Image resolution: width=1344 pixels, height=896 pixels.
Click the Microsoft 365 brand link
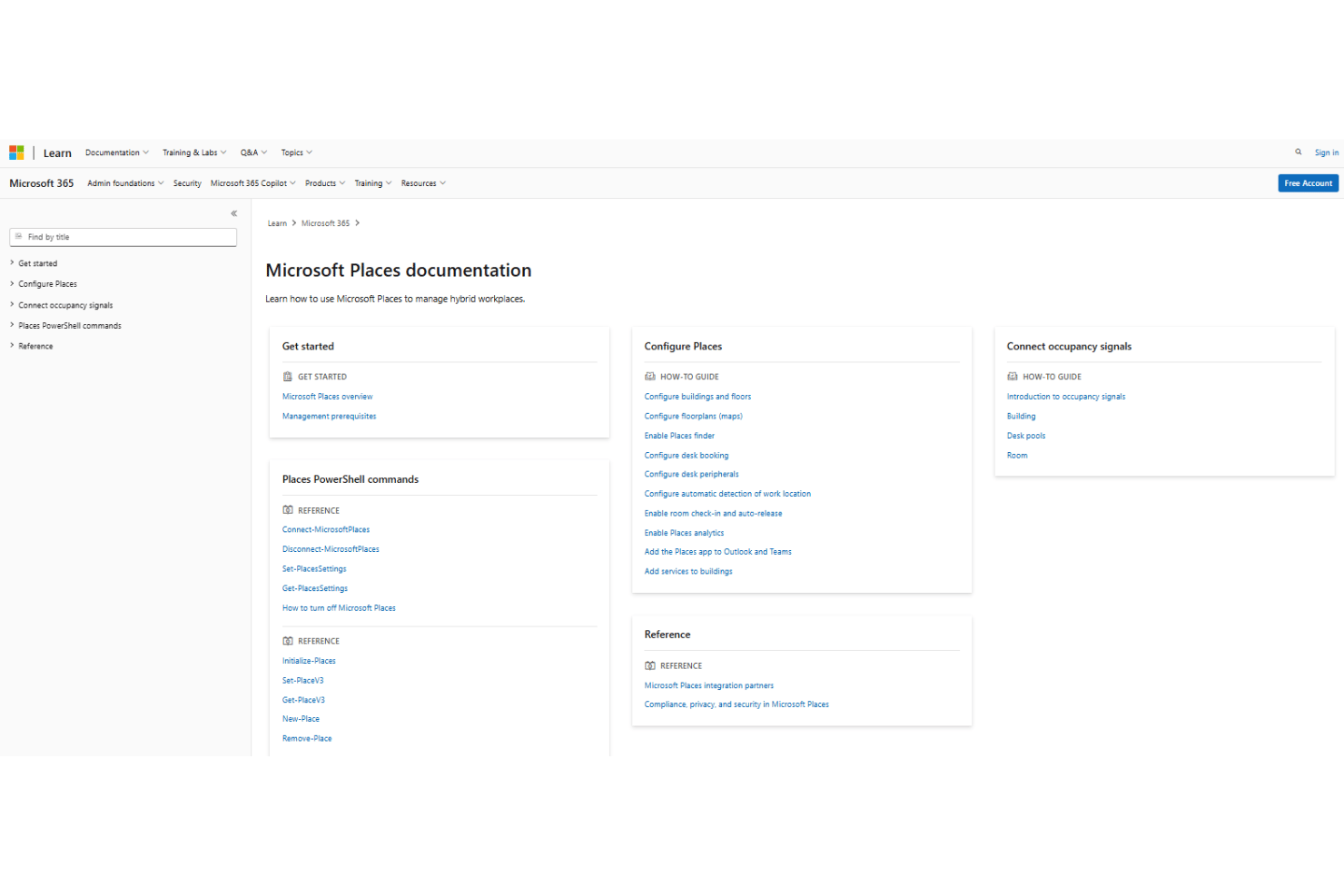[42, 183]
